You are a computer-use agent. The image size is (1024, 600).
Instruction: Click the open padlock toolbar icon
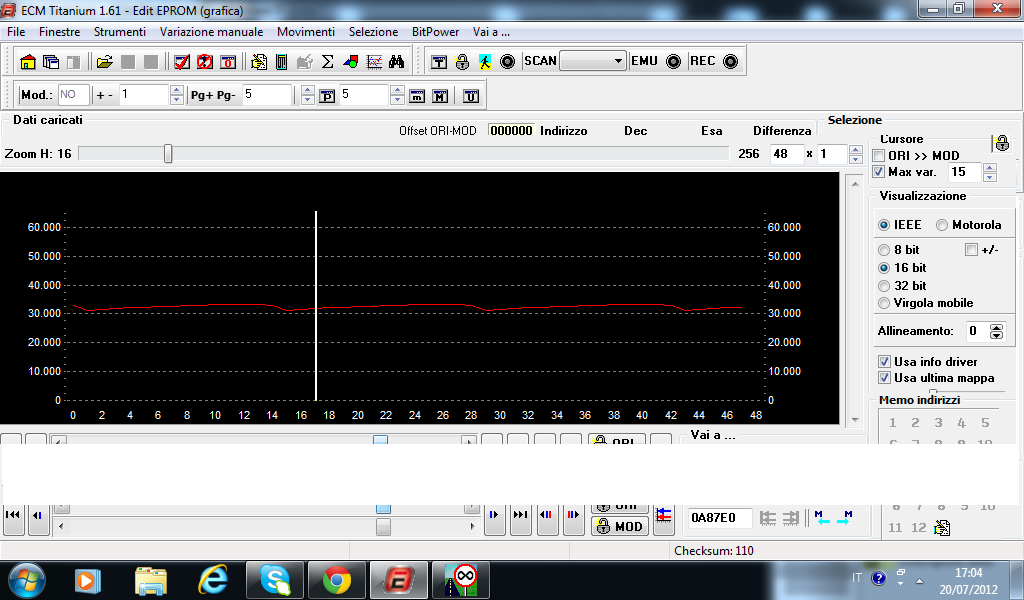point(462,62)
